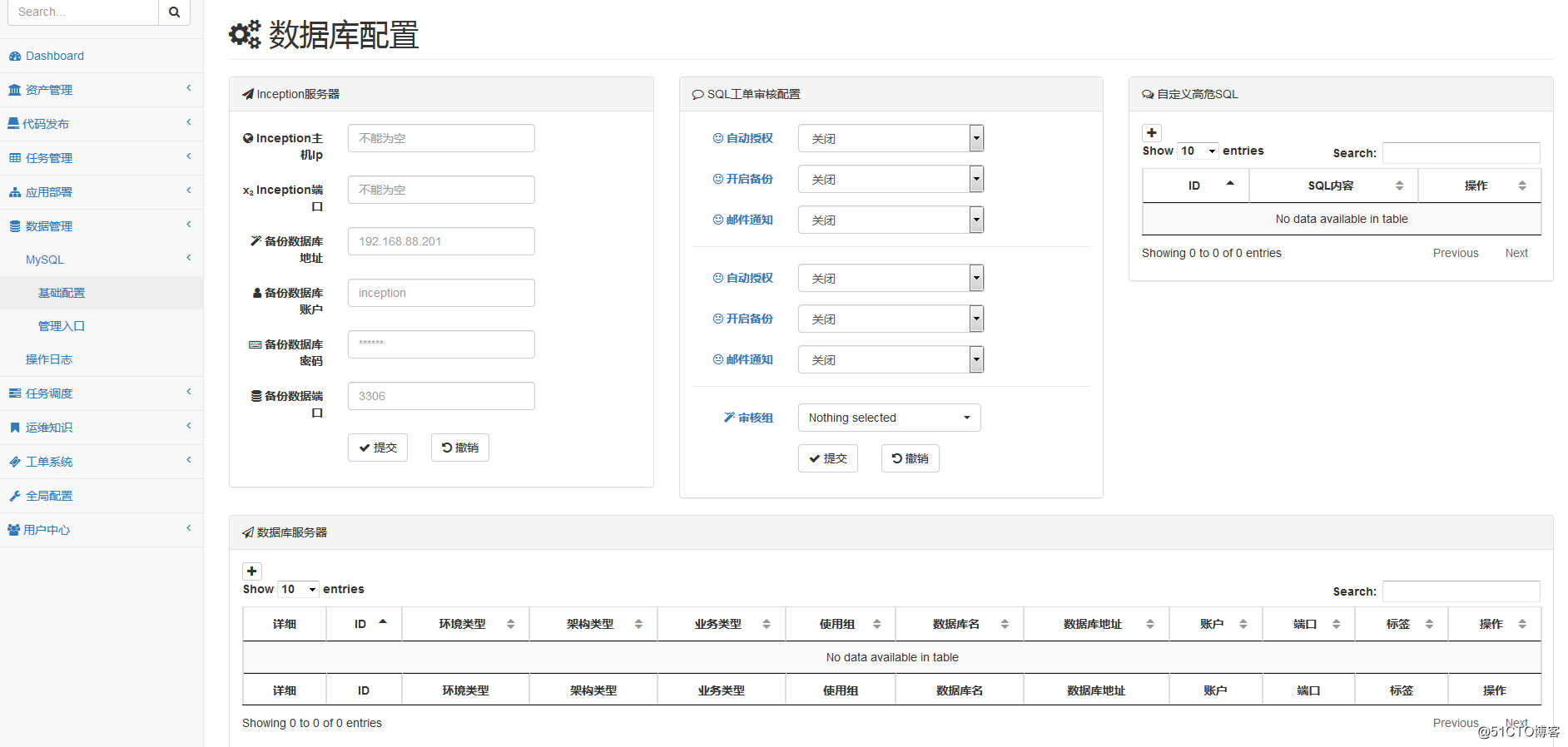
Task: Open the first 开启备份 dropdown
Action: [x=891, y=179]
